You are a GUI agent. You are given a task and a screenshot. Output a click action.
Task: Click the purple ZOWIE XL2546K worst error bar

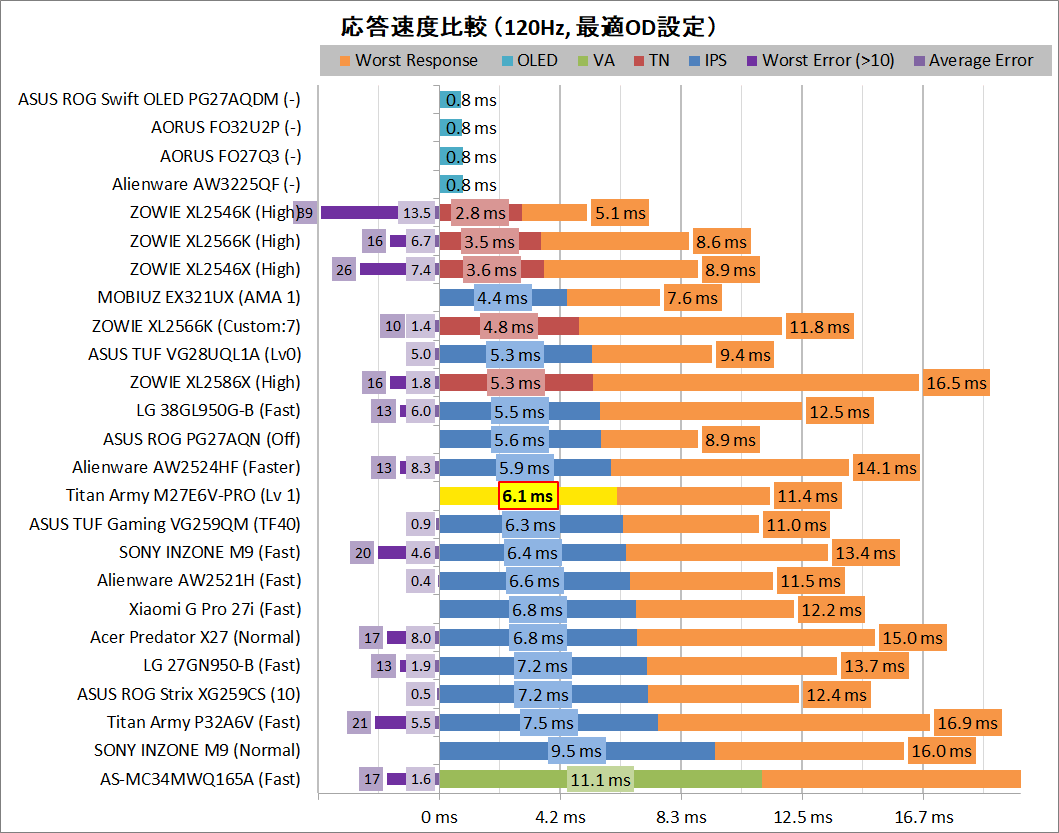click(359, 213)
